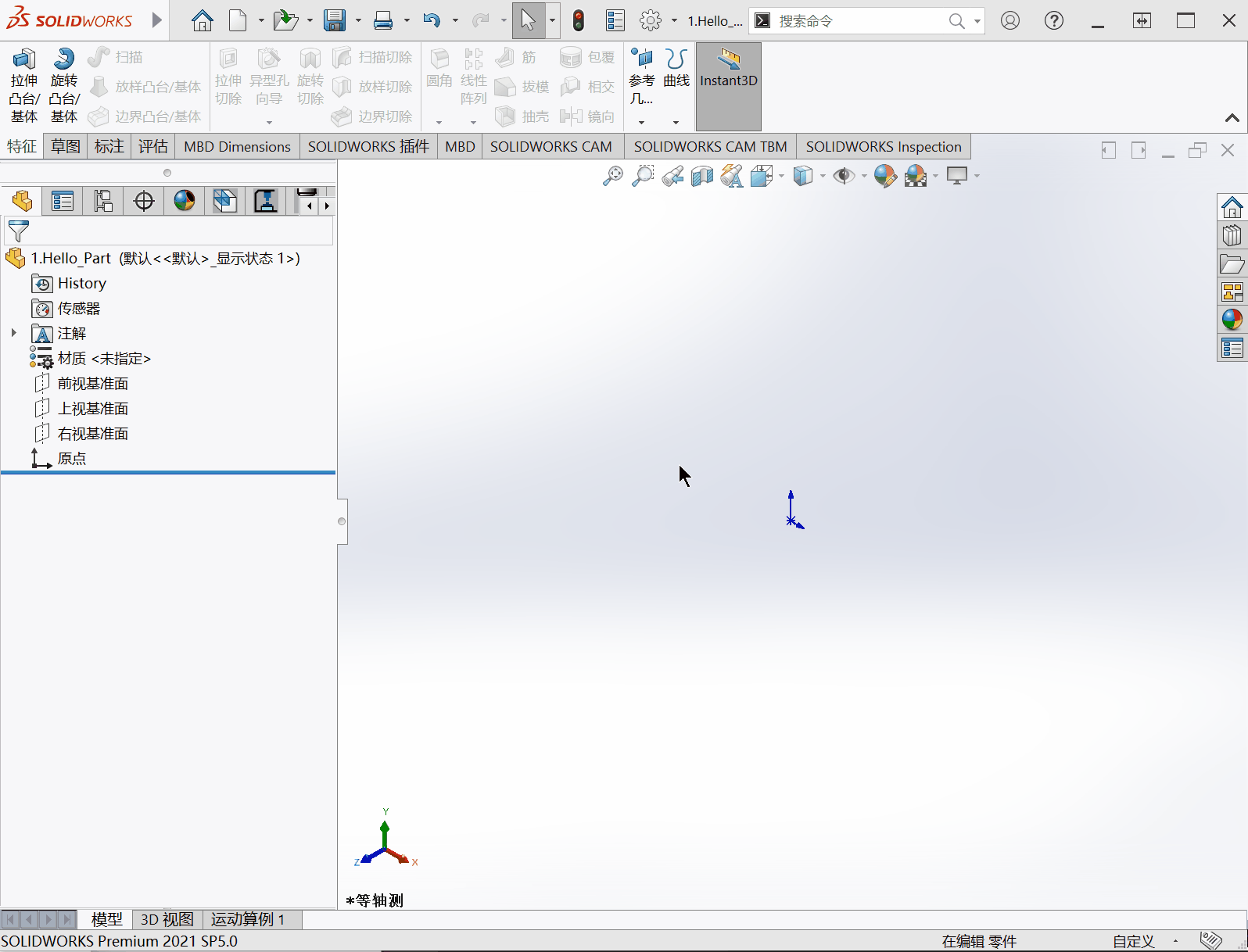Open the Reference Geometry (参考几何体) dropdown arrow
This screenshot has height=952, width=1248.
(x=641, y=123)
